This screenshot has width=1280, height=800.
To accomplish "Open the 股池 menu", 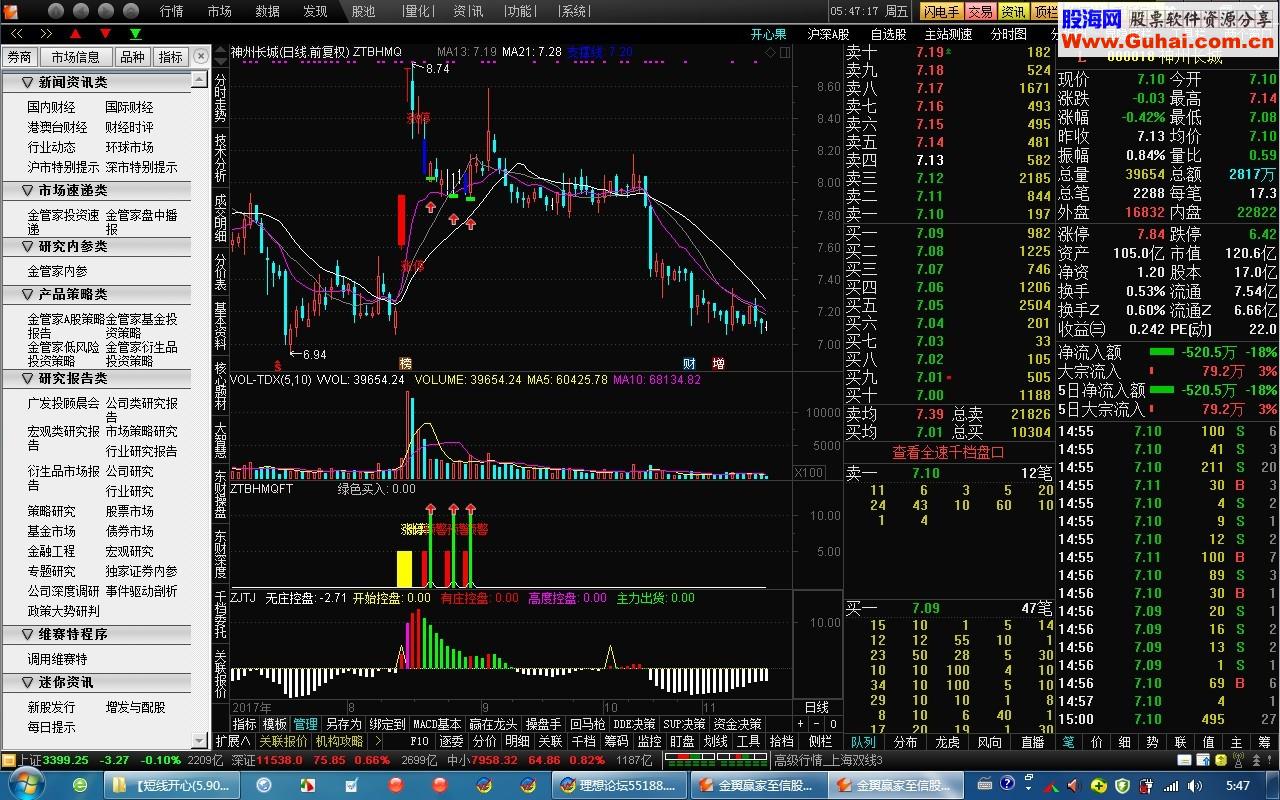I will (x=364, y=11).
